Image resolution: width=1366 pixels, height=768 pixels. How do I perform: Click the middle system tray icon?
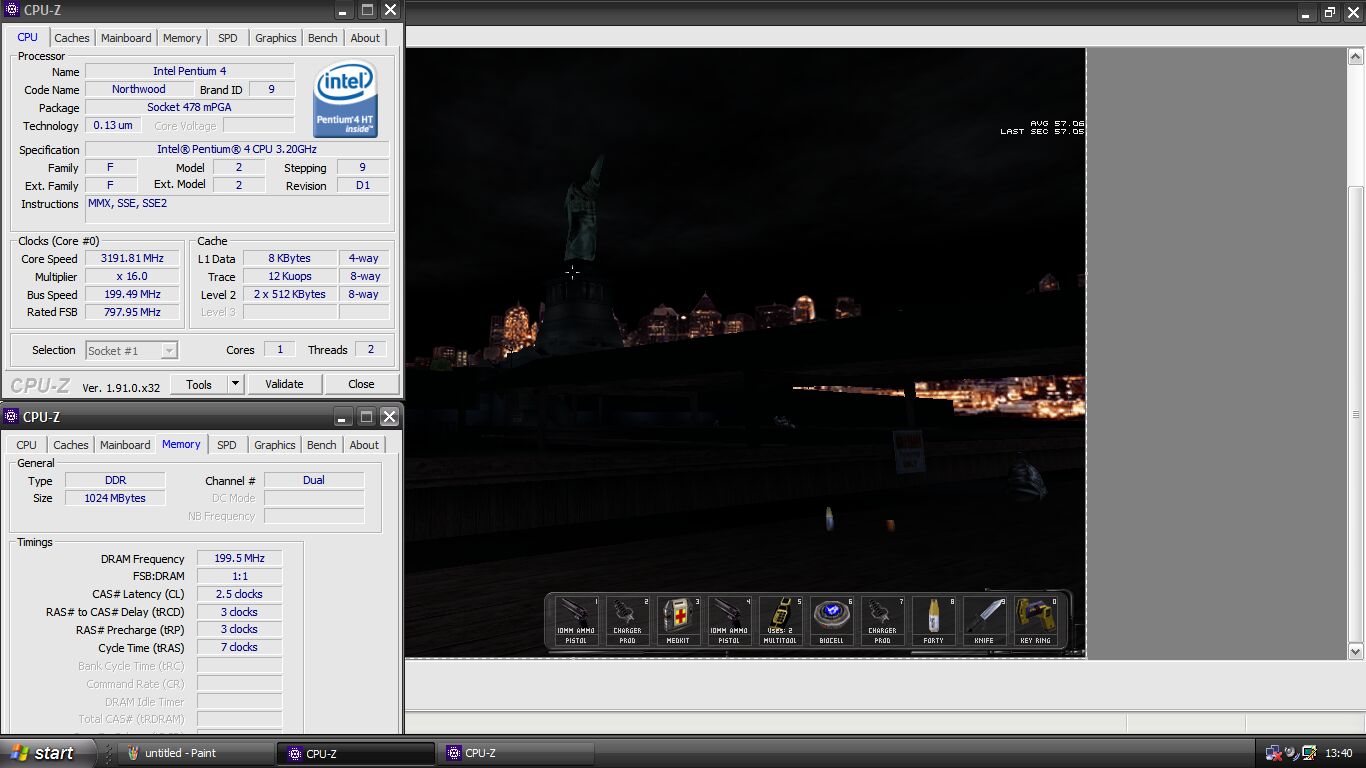click(x=1291, y=753)
